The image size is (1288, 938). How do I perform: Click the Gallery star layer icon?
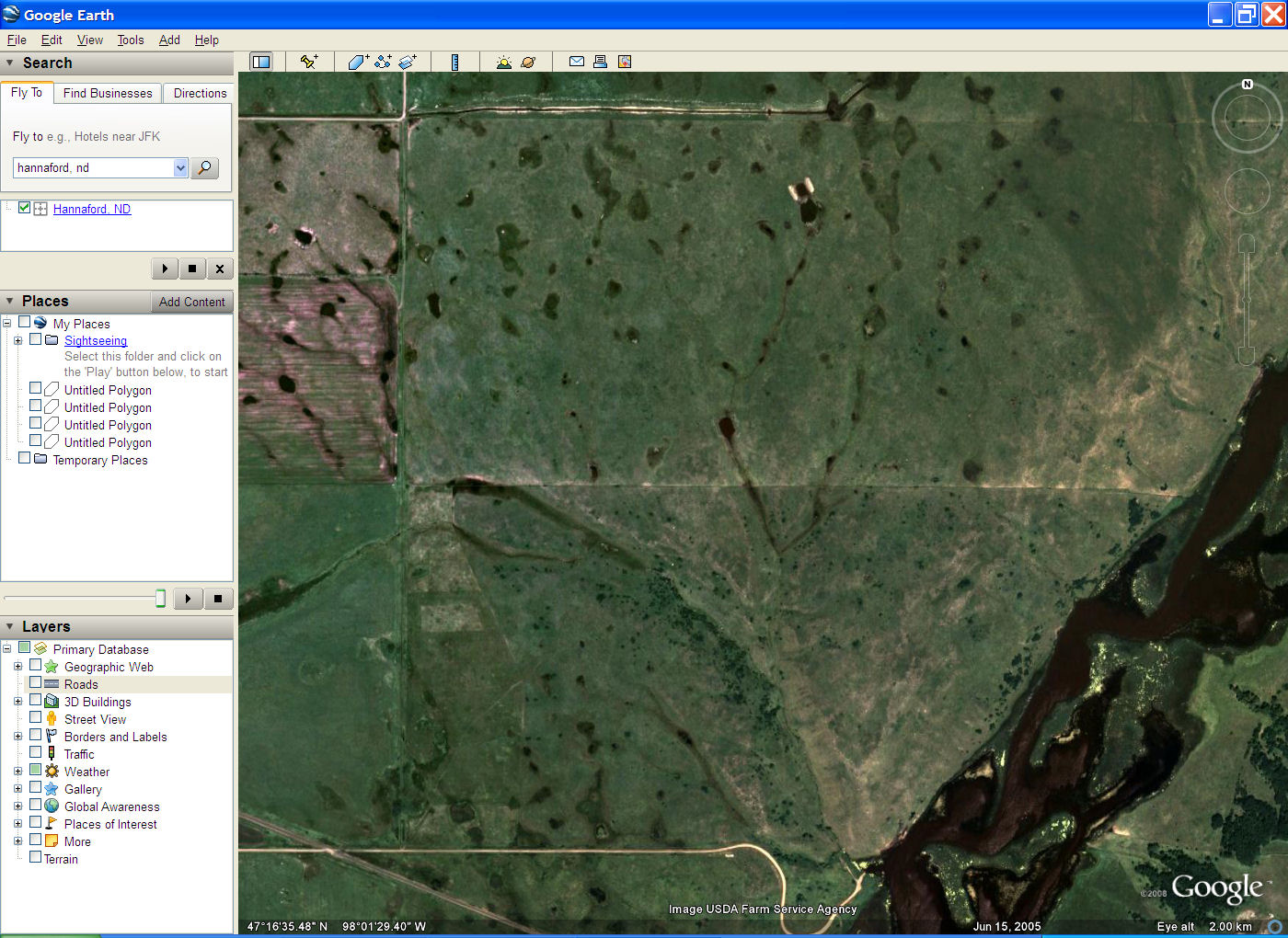[52, 789]
